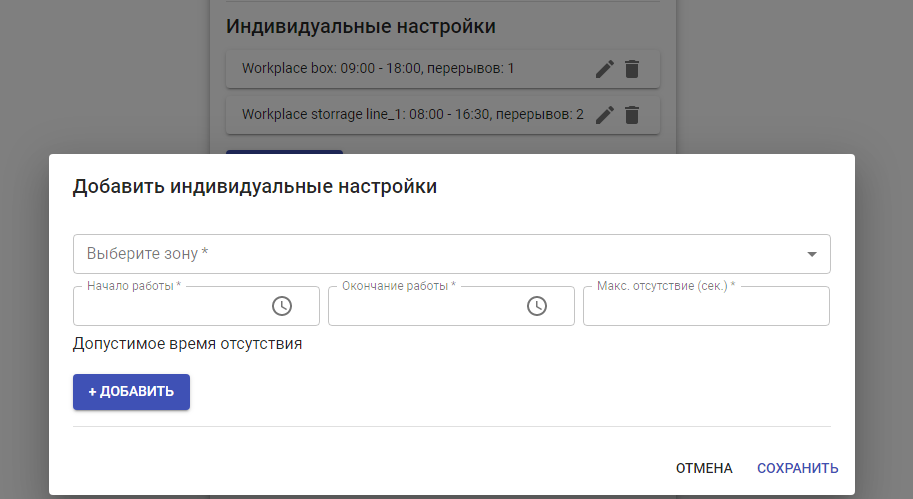Open time picker for Начало работы
The width and height of the screenshot is (913, 499).
282,306
